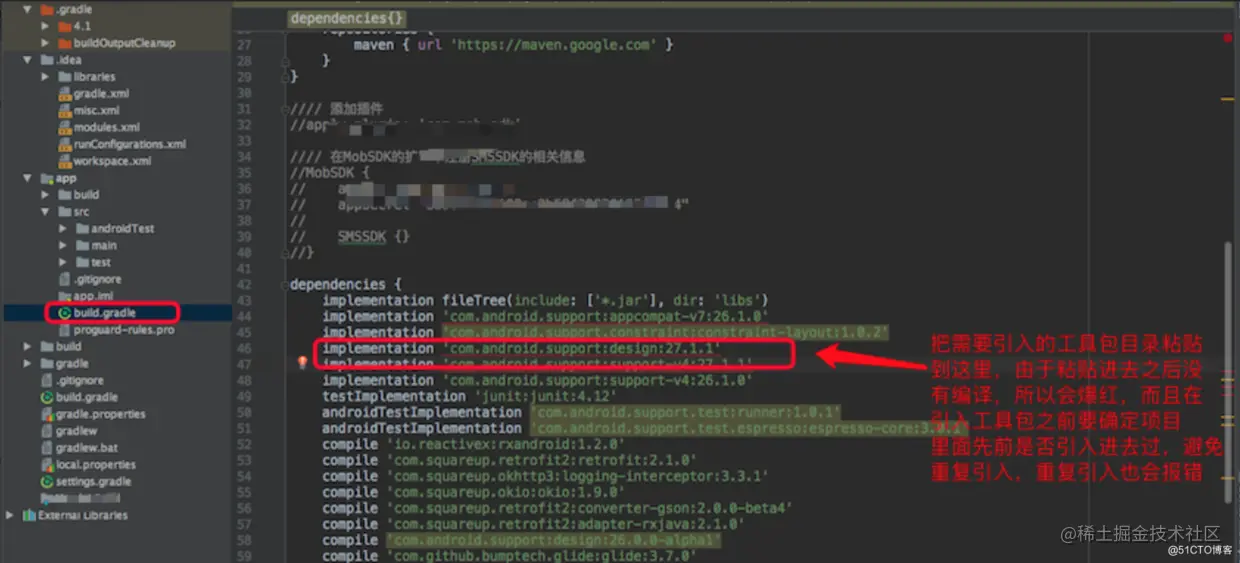The height and width of the screenshot is (563, 1240).
Task: Toggle code fold marker at dependencies line 42
Action: click(x=285, y=285)
